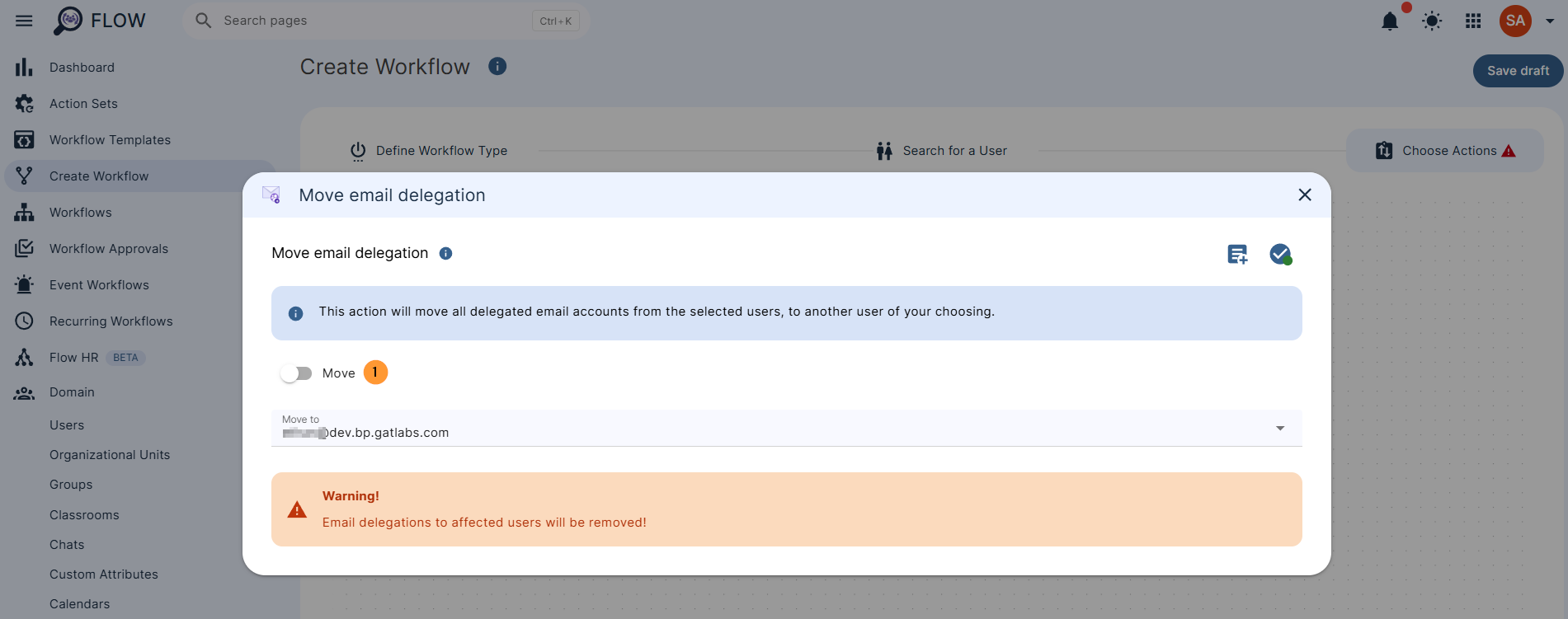Click the Recurring Workflows clock icon
The width and height of the screenshot is (1568, 619).
[25, 321]
